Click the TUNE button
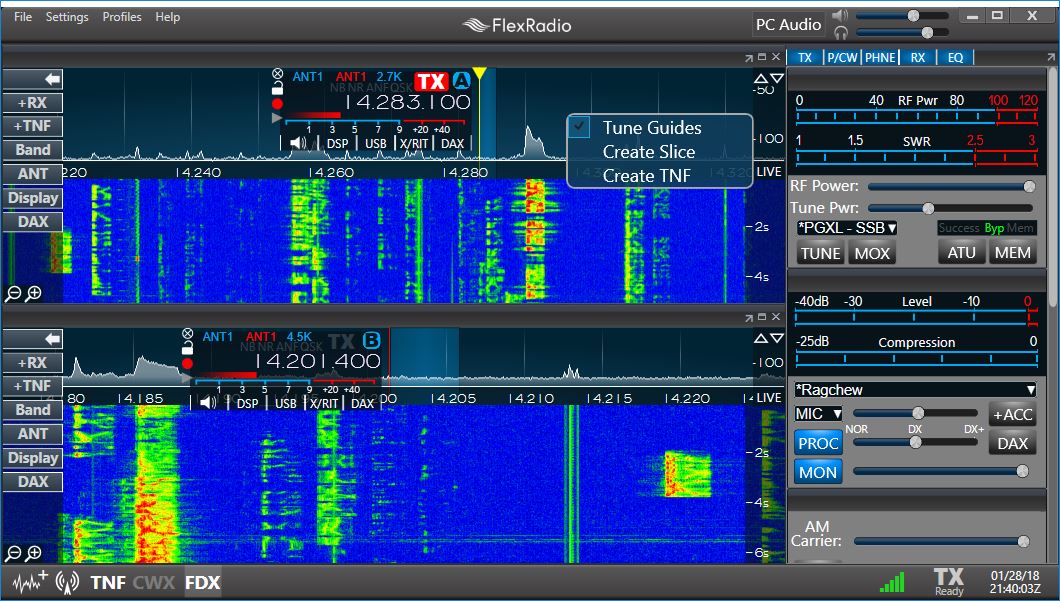The height and width of the screenshot is (601, 1060). click(819, 252)
